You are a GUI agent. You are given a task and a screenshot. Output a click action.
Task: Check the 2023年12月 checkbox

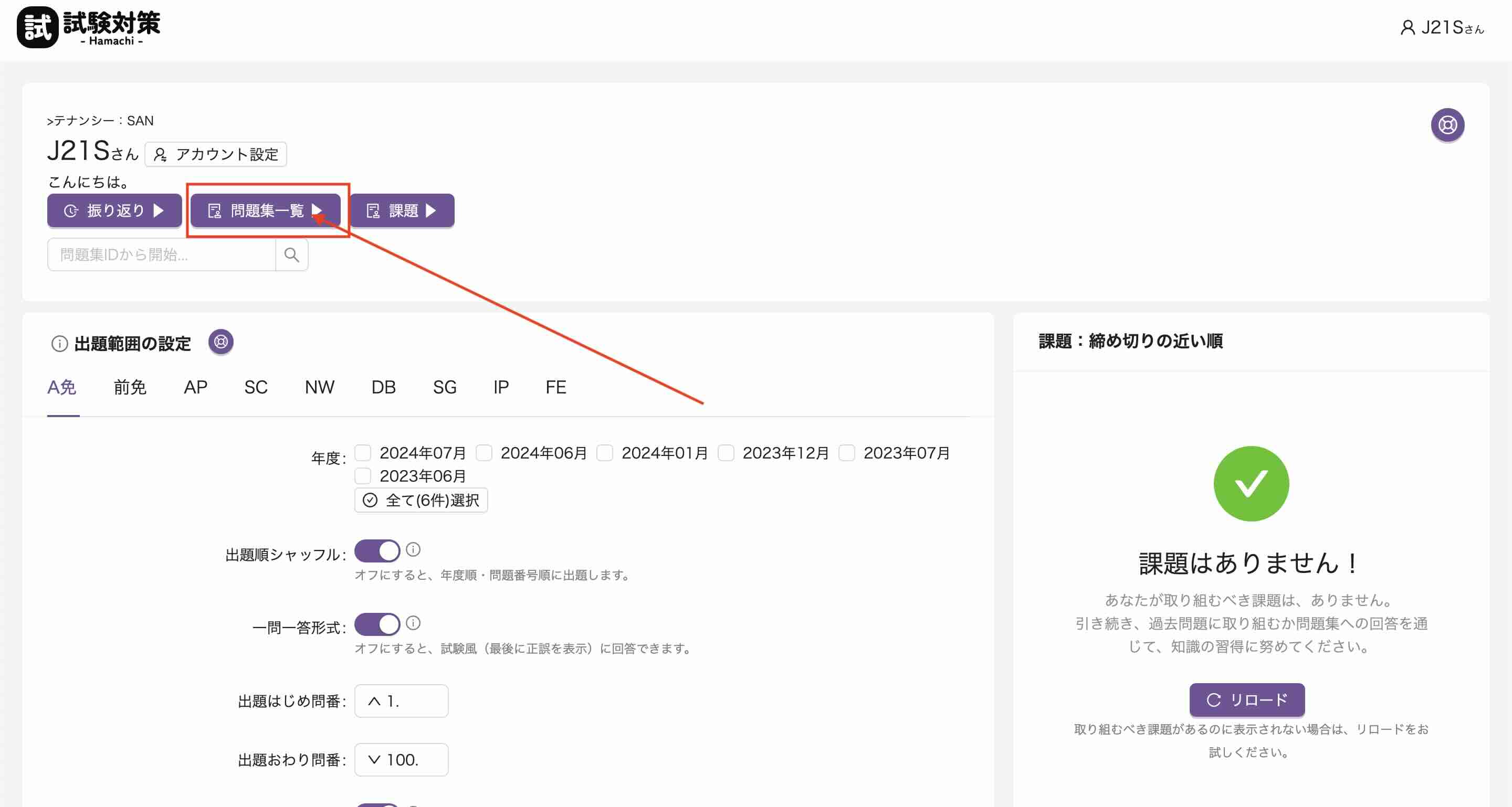tap(726, 452)
